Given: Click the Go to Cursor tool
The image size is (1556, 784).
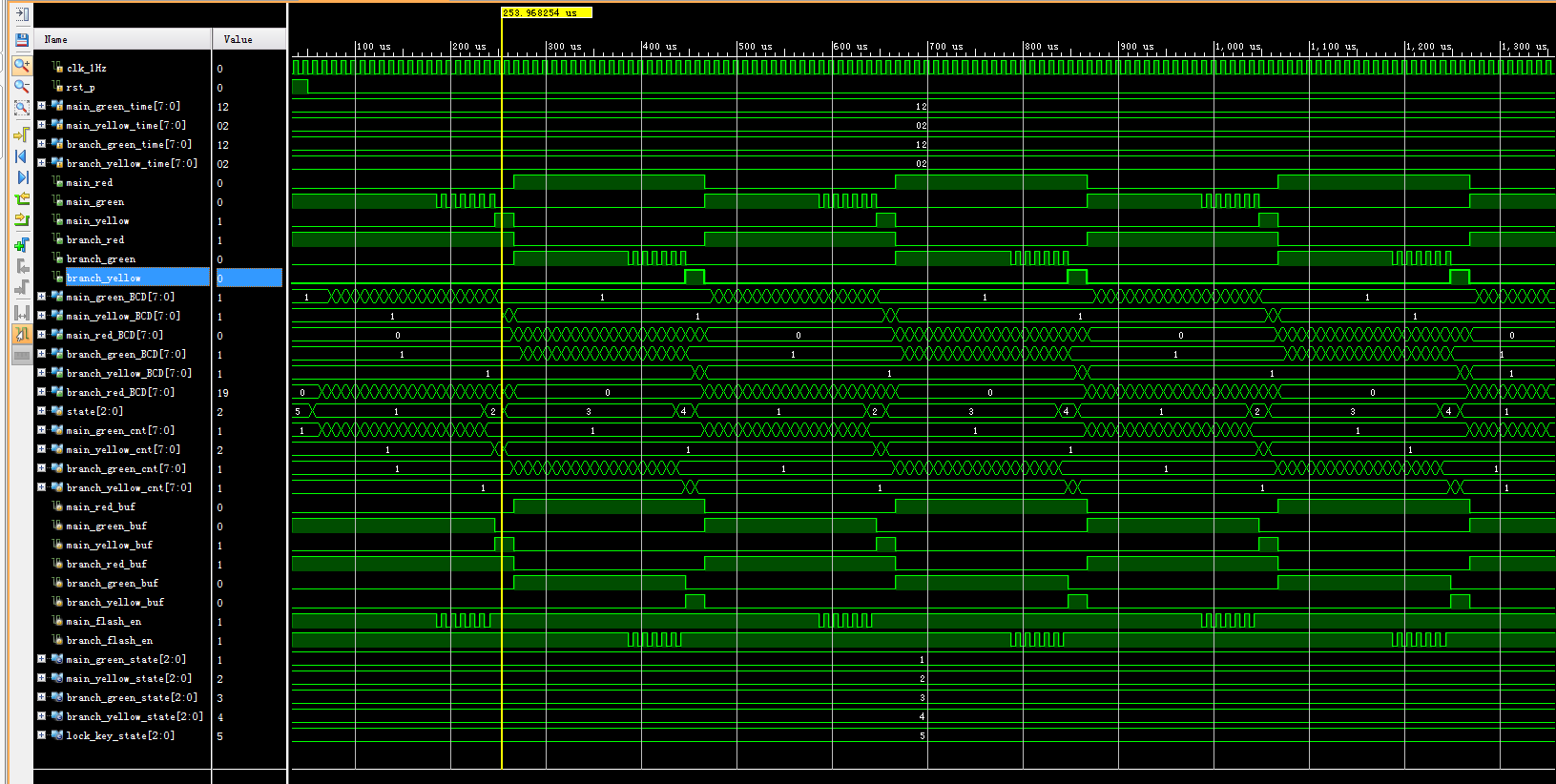Looking at the screenshot, I should point(21,134).
